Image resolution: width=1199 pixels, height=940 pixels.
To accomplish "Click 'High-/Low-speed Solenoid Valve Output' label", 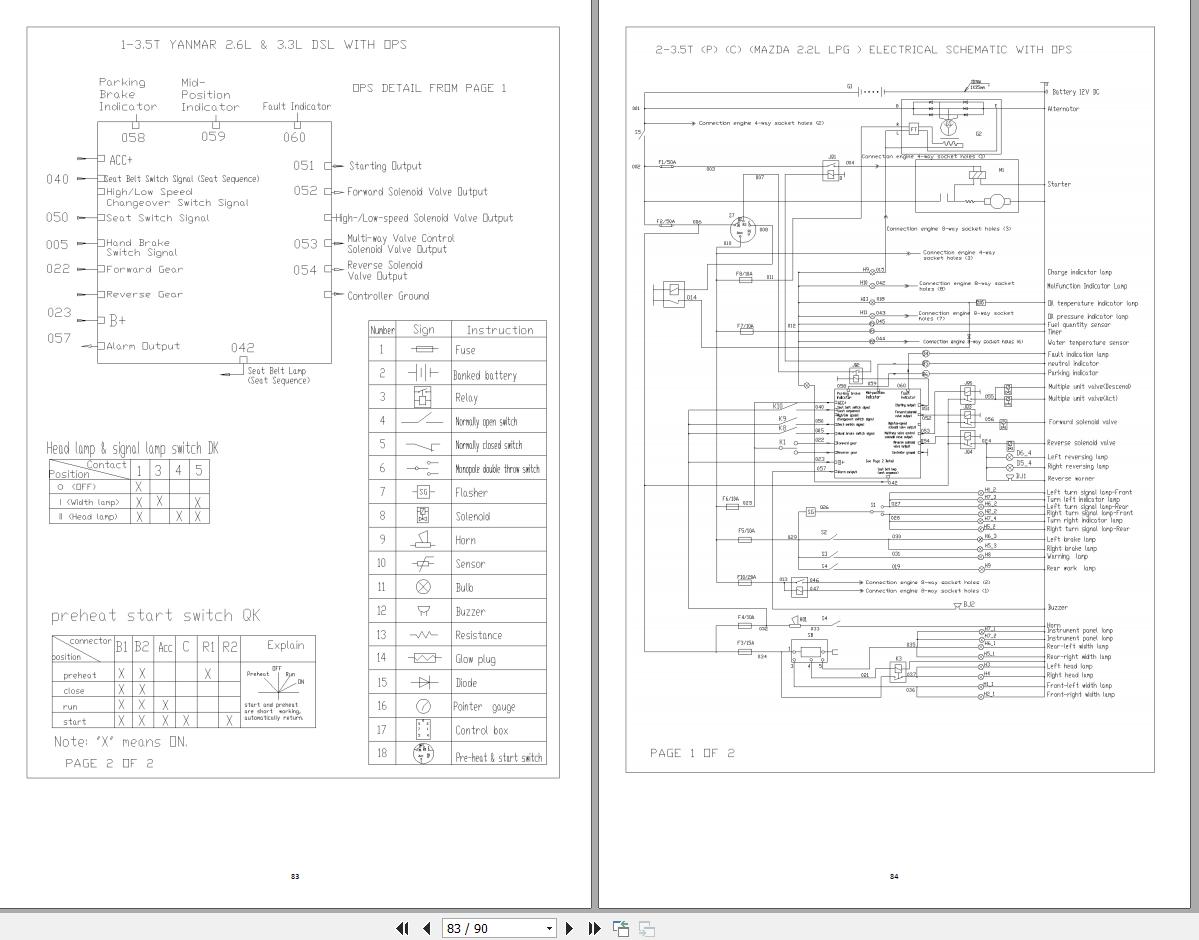I will click(424, 218).
